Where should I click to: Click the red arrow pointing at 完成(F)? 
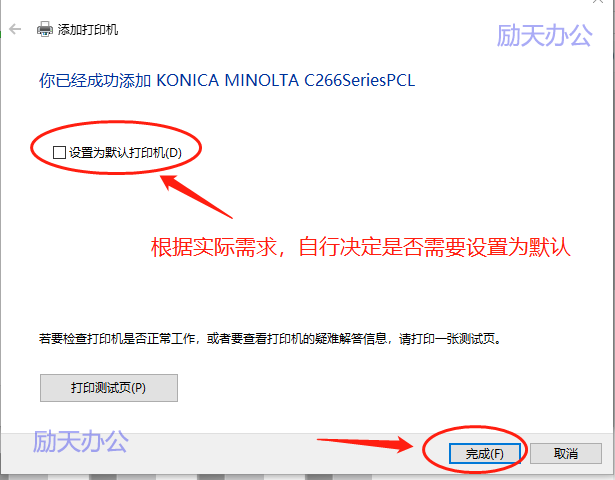pyautogui.click(x=366, y=444)
